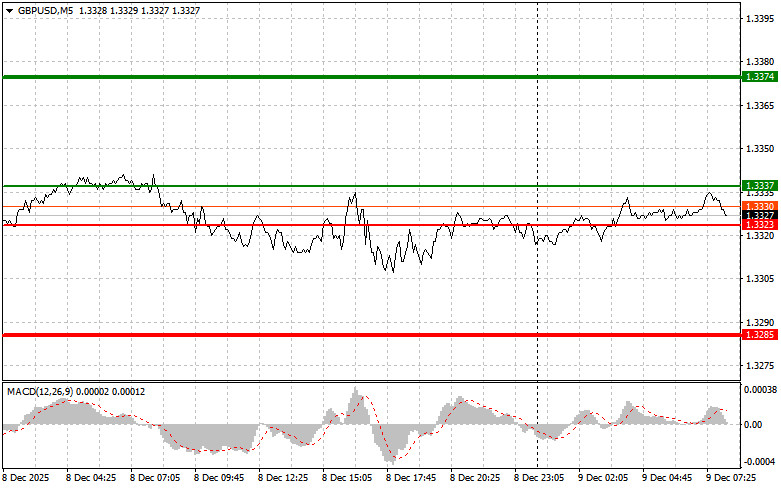Select the 8 Dec 20:25 time label
The height and width of the screenshot is (489, 781).
click(475, 478)
